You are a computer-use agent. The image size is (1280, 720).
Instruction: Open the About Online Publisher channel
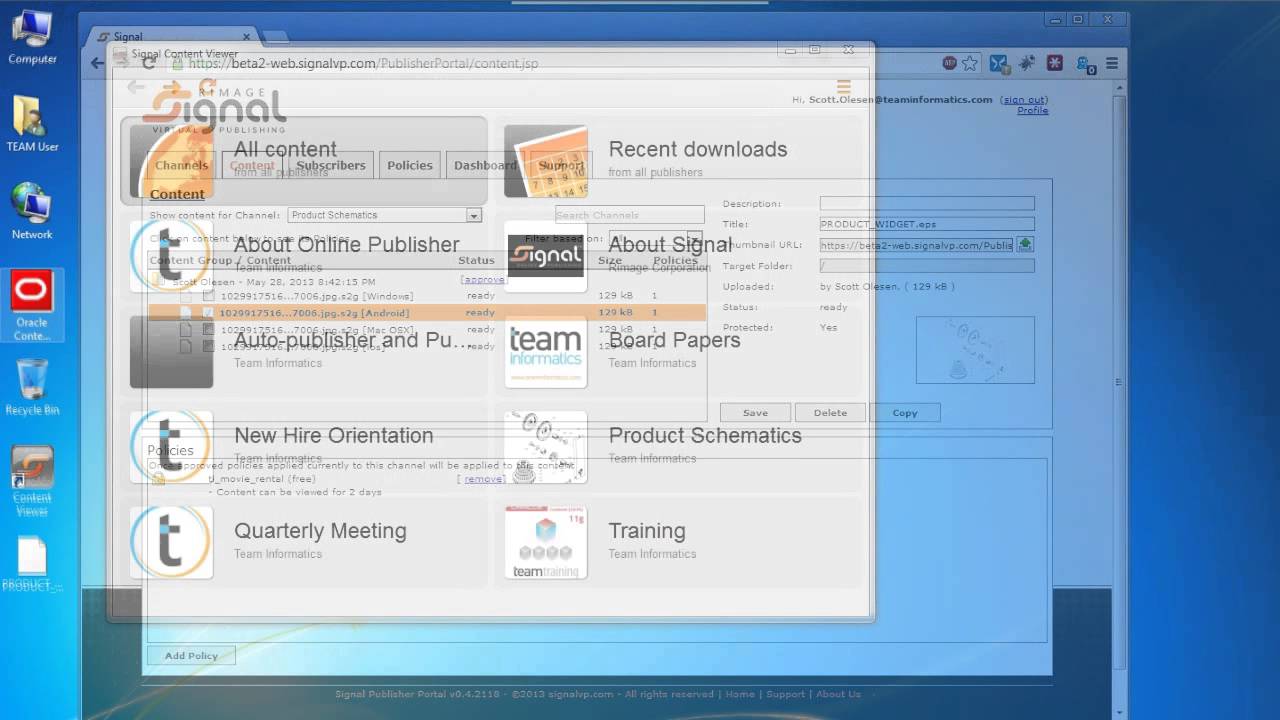click(x=304, y=255)
